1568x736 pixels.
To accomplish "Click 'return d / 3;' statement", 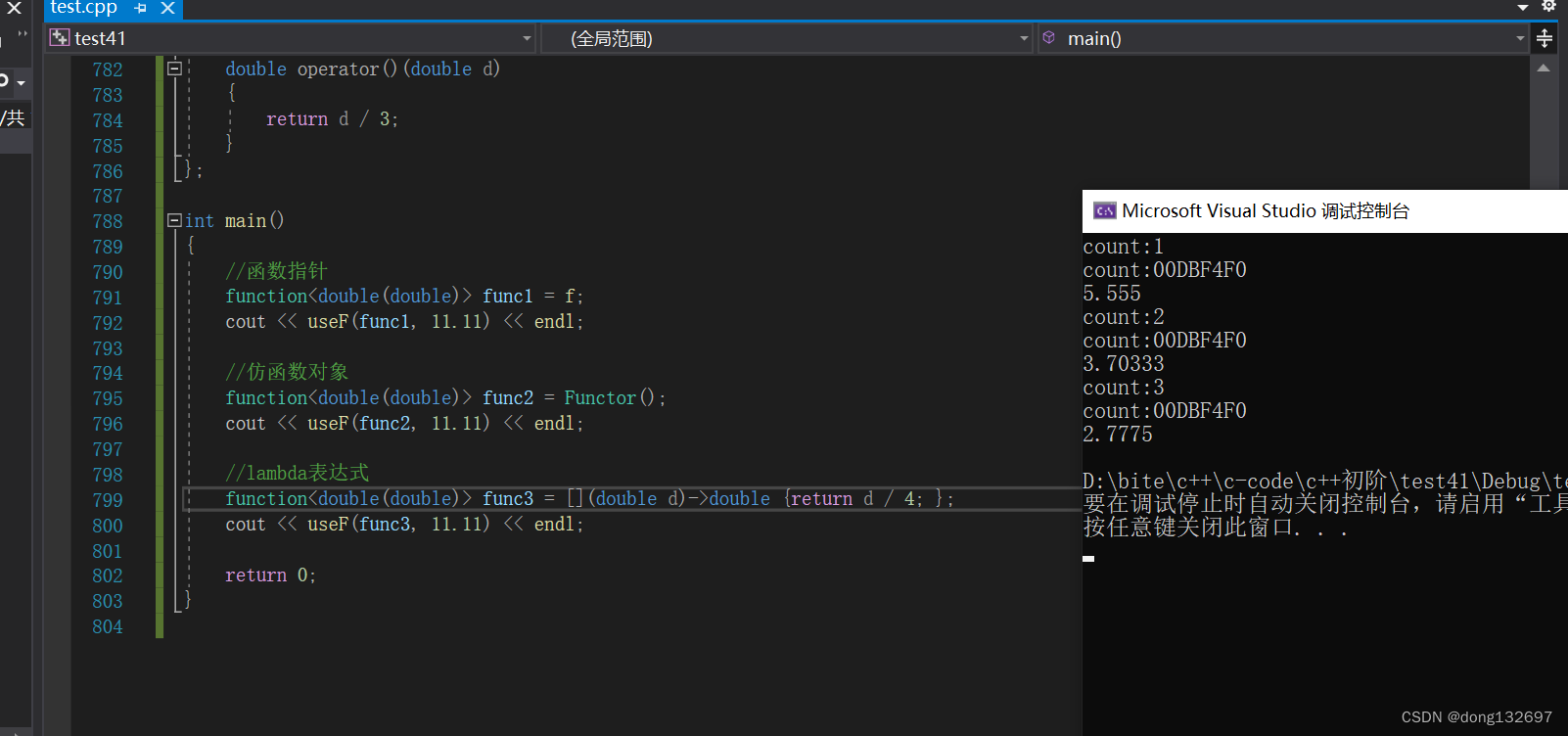I will pos(332,118).
